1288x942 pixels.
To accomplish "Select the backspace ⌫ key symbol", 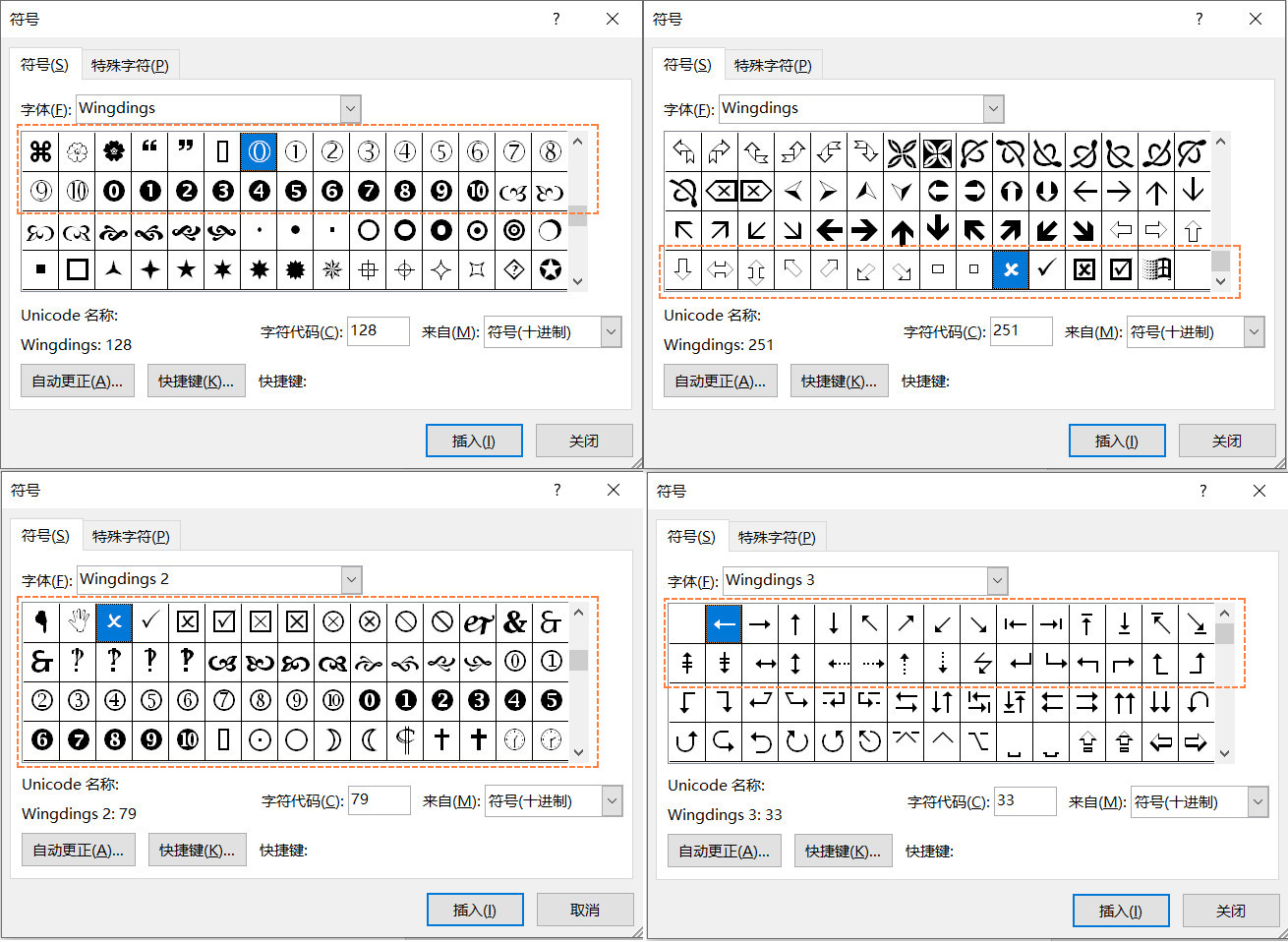I will [x=720, y=191].
